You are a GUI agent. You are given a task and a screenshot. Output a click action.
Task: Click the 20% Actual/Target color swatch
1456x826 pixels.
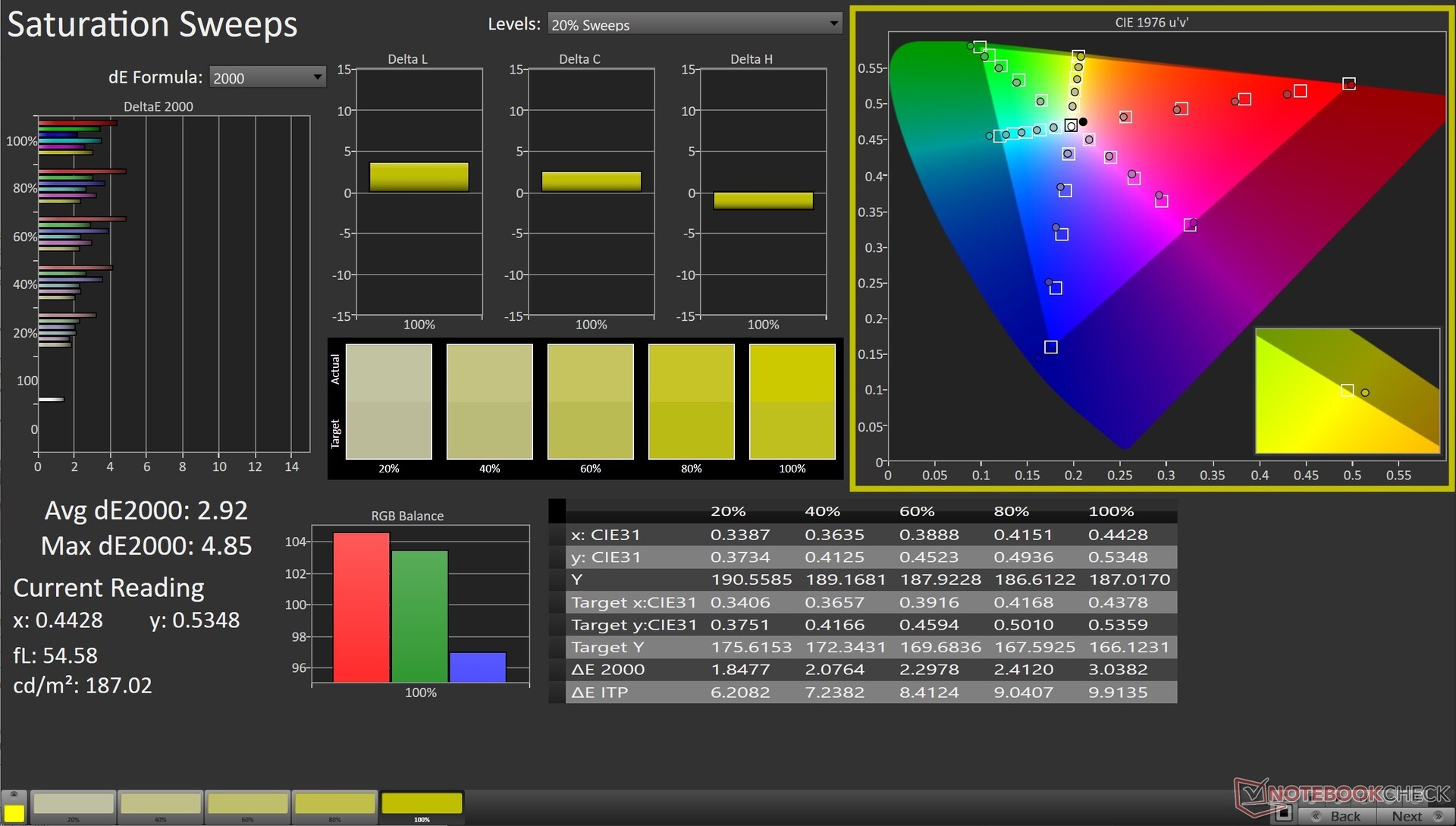tap(388, 401)
